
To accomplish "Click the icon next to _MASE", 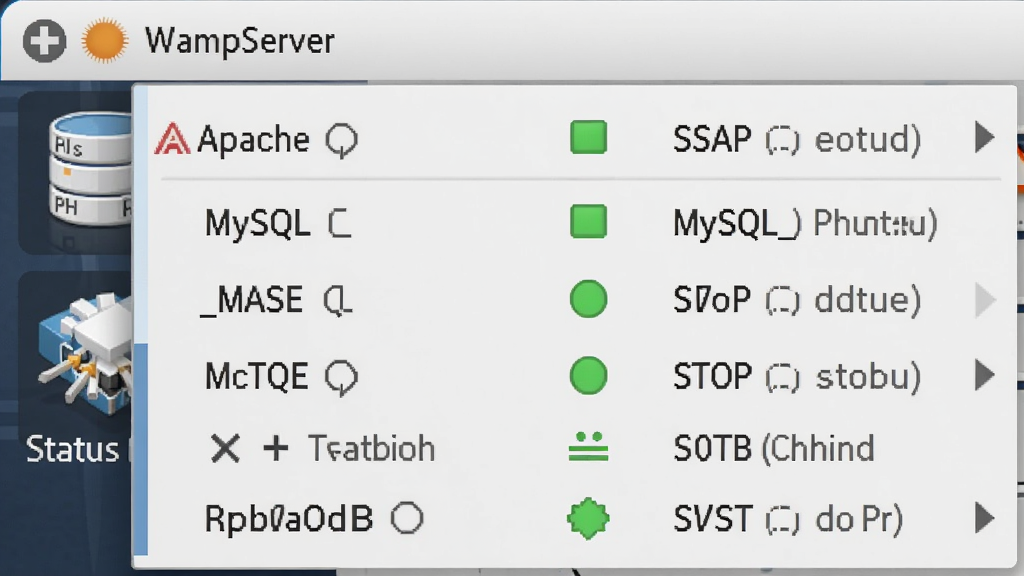I will [338, 301].
